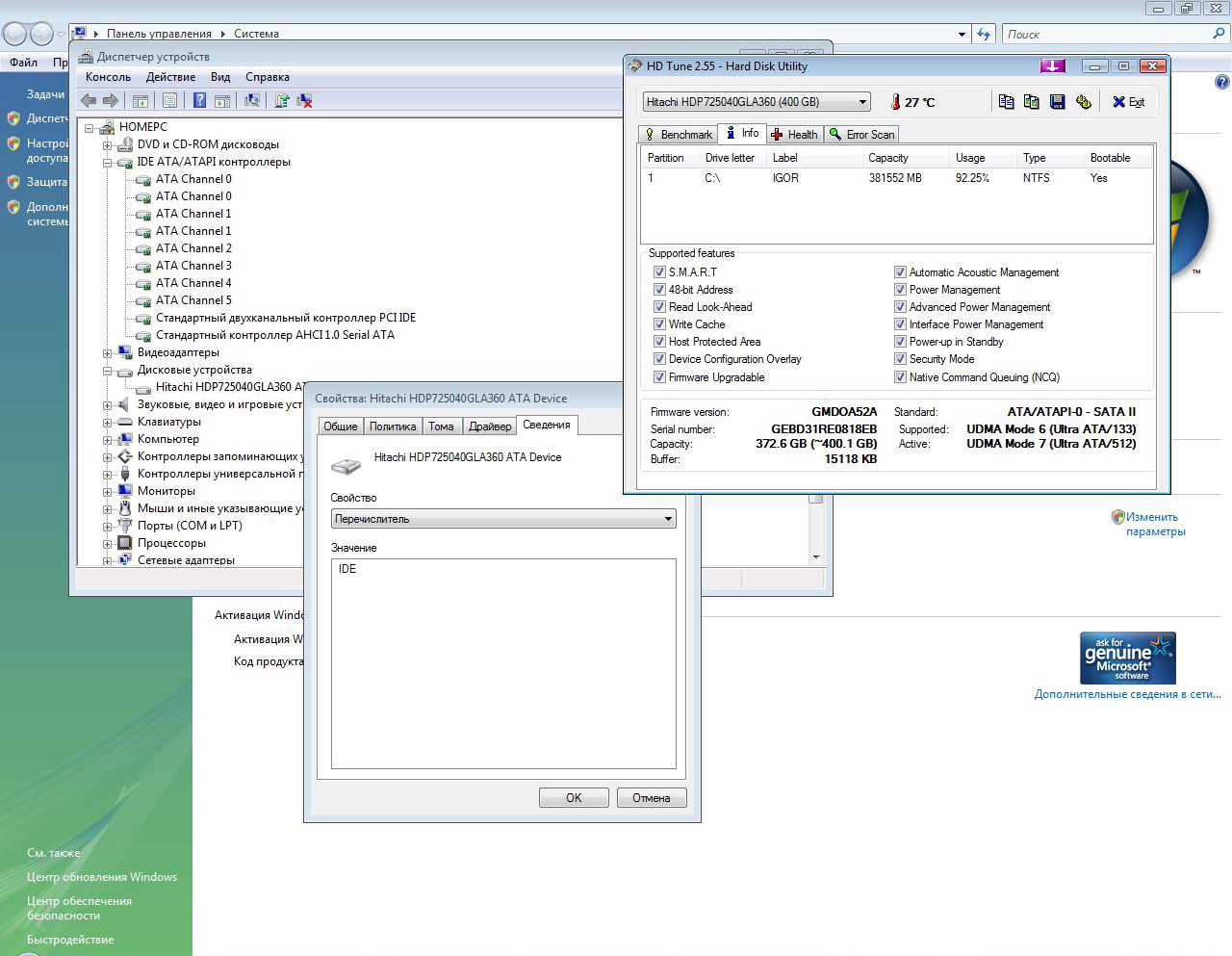This screenshot has width=1232, height=956.
Task: Open the Свойство dropdown showing Перечислитель
Action: point(502,519)
